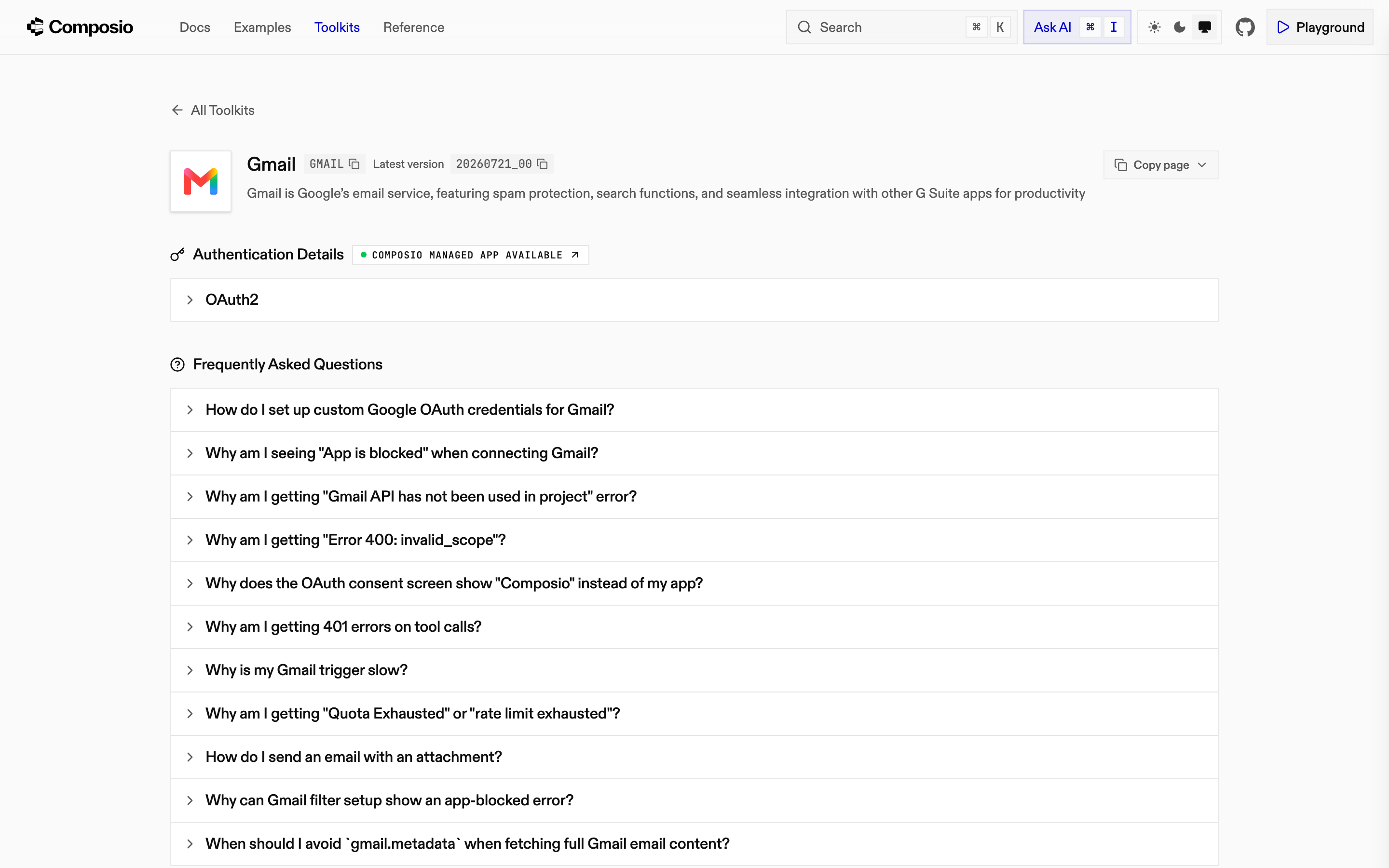Open the Ask AI button

click(1077, 27)
